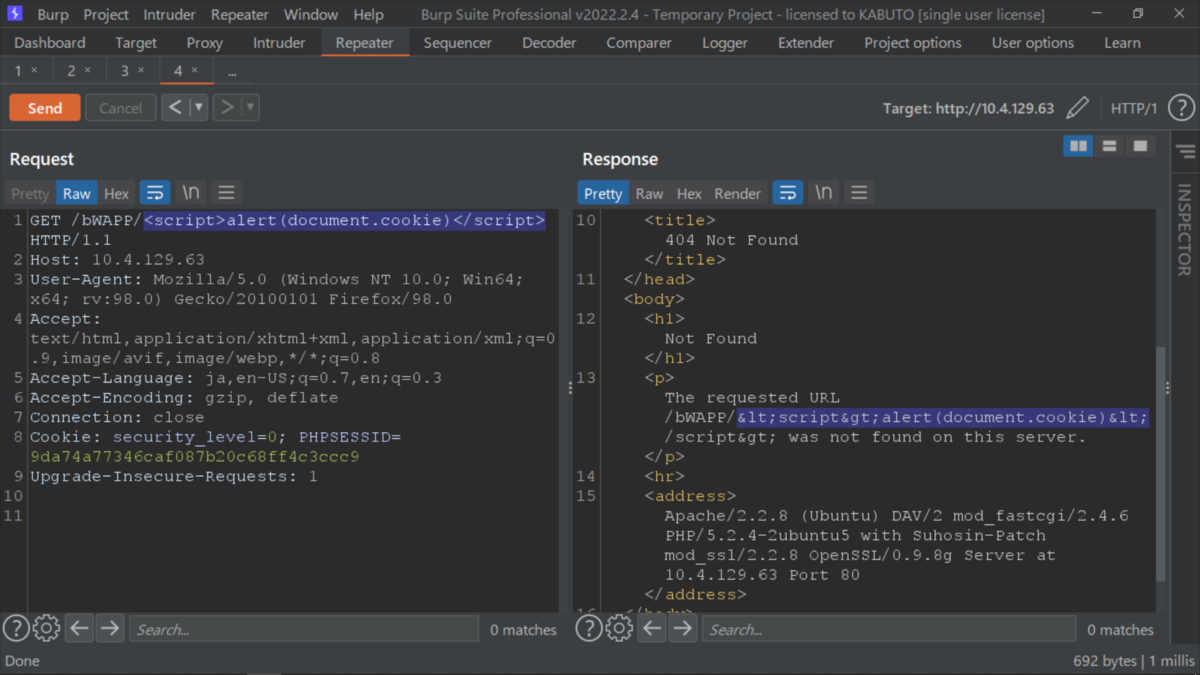Open previous request history dropdown arrow
Viewport: 1200px width, 675px height.
tap(198, 107)
